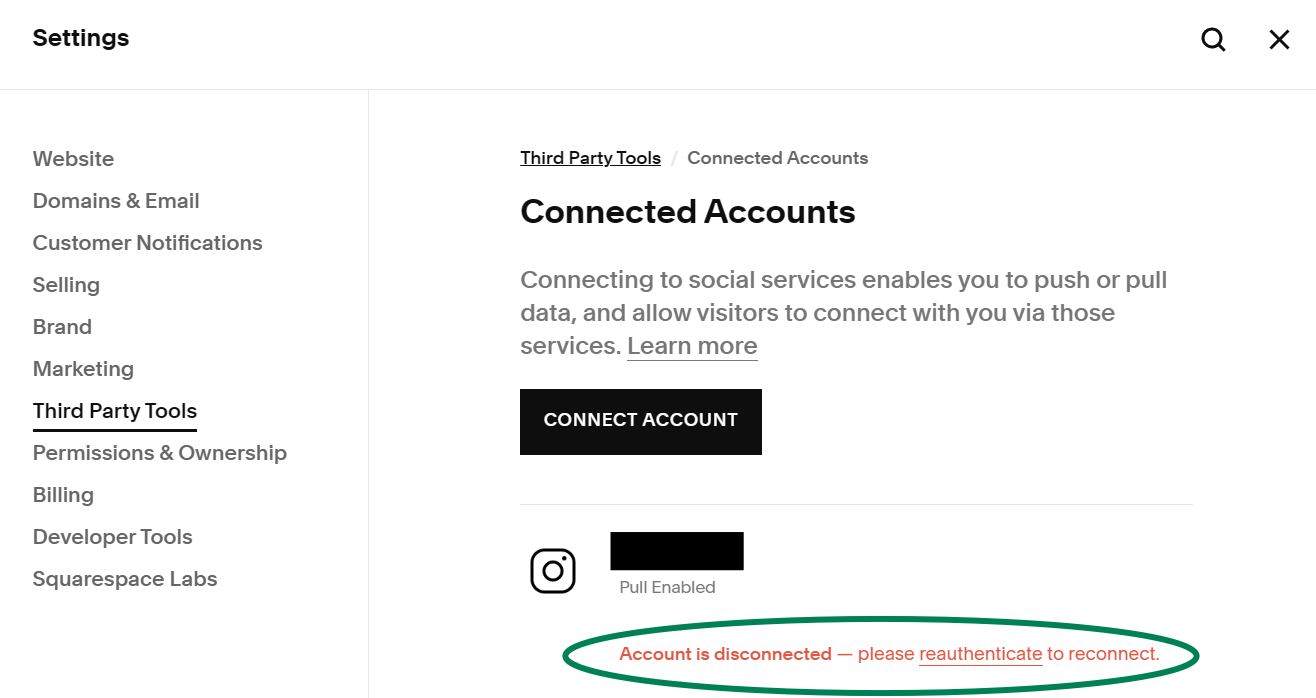The image size is (1316, 698).
Task: Go to Billing settings
Action: [63, 495]
